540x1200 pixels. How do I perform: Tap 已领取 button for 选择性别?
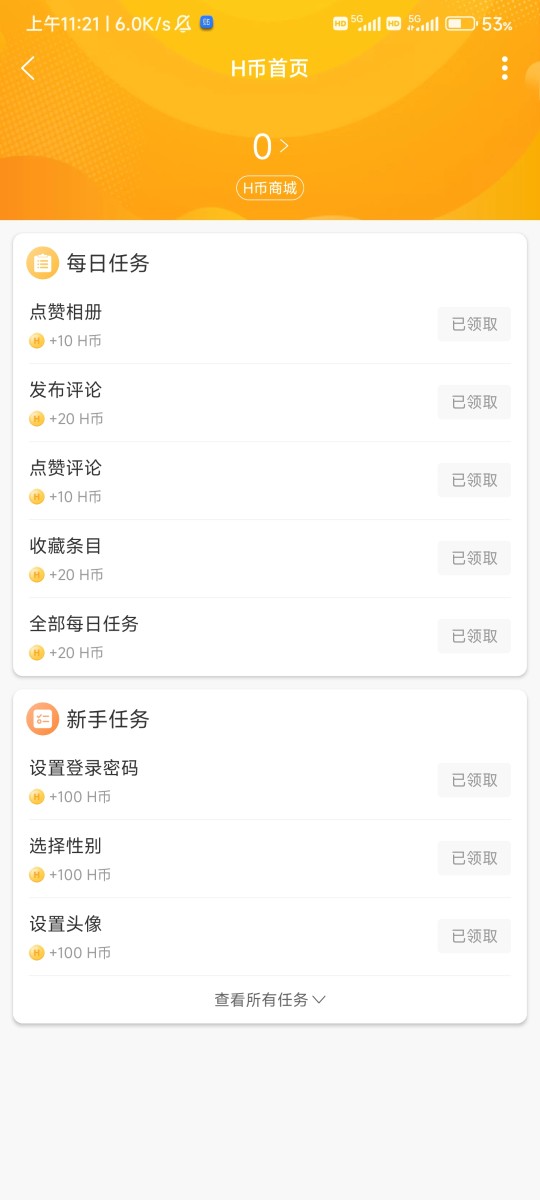[x=474, y=858]
